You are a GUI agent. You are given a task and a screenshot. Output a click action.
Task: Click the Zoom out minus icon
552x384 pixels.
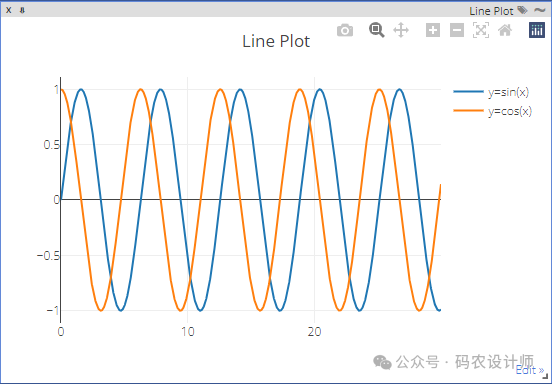457,30
